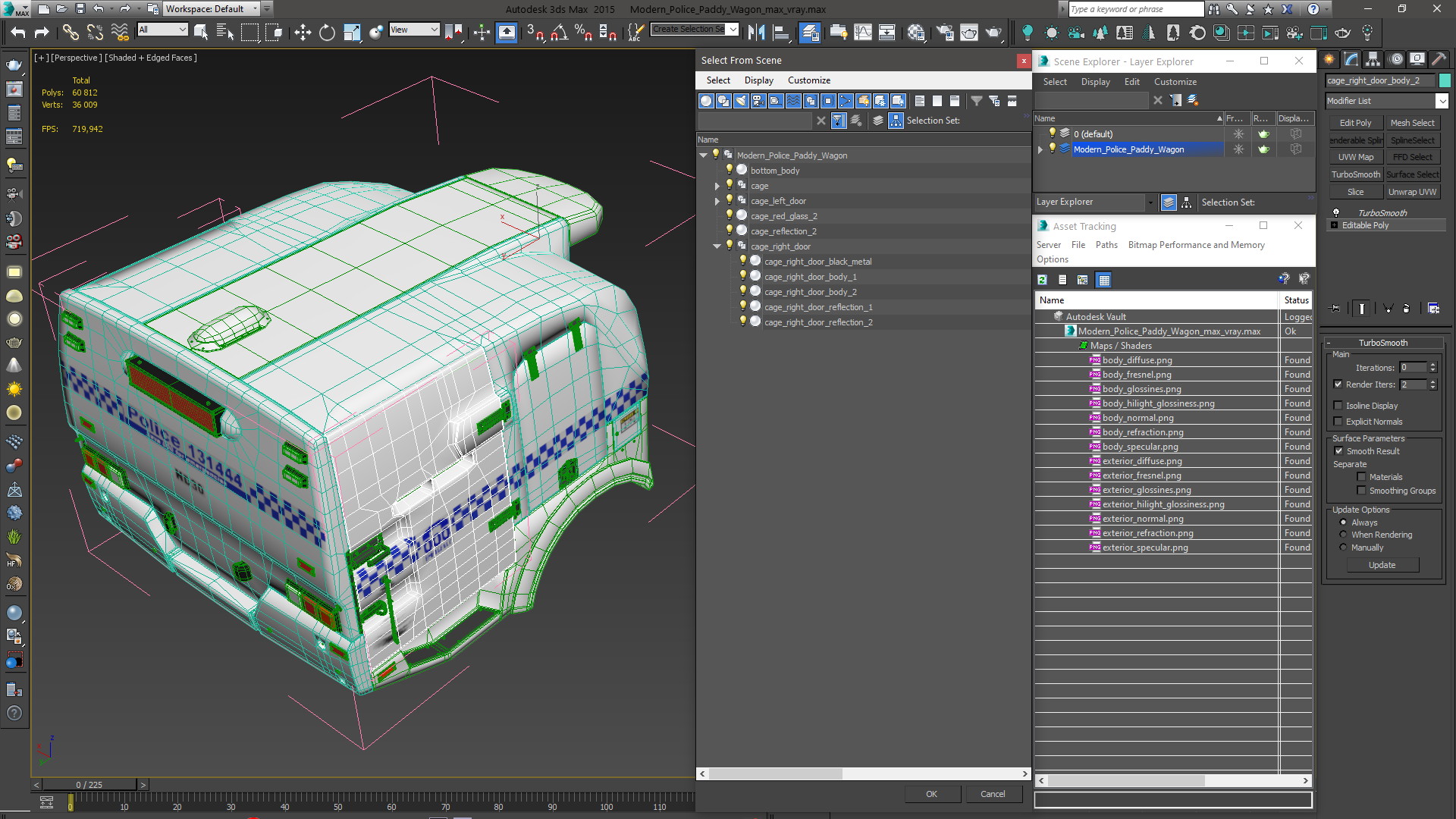Enable Separate by Smoothing Groups checkbox

[1362, 491]
